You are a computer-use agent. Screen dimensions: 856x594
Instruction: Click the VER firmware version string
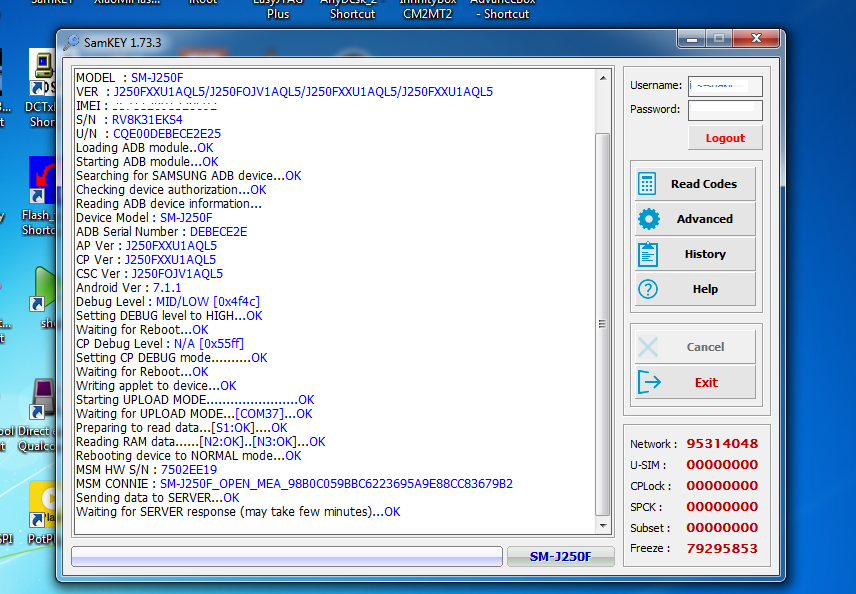click(x=303, y=92)
